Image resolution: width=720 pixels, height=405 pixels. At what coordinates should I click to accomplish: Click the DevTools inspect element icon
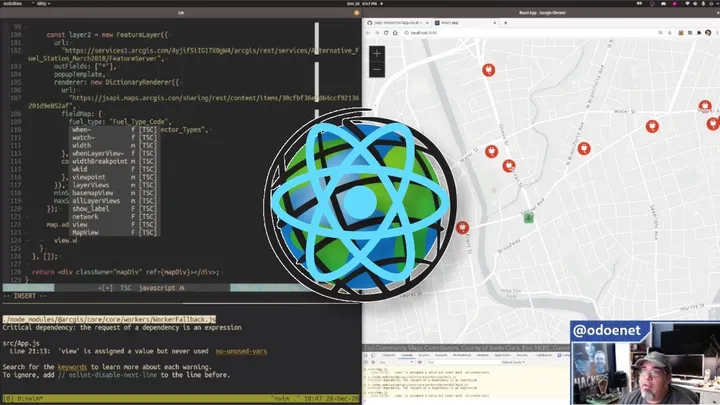[x=366, y=355]
